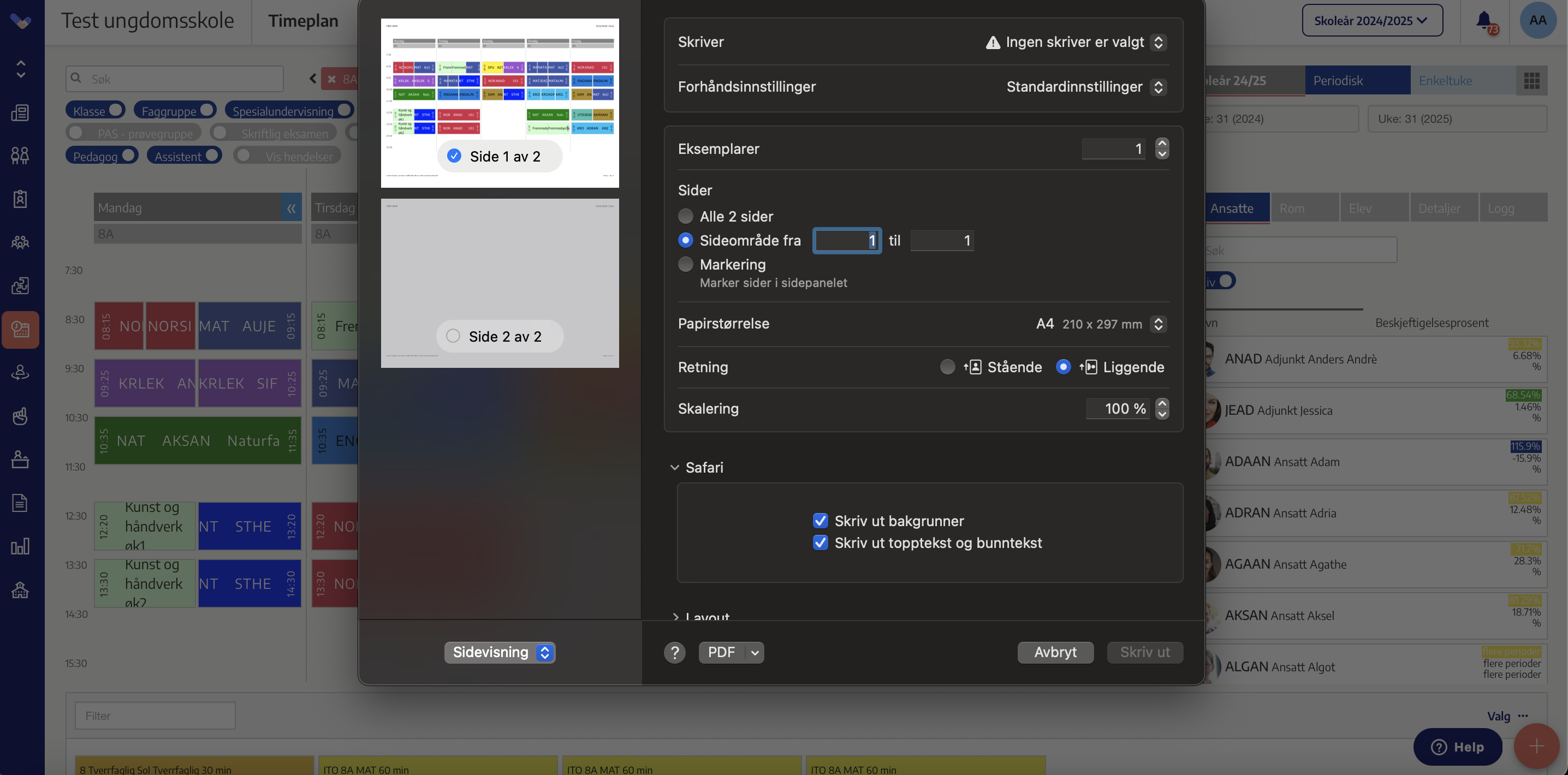Collapse the Safari section
Image resolution: width=1568 pixels, height=775 pixels.
click(674, 467)
